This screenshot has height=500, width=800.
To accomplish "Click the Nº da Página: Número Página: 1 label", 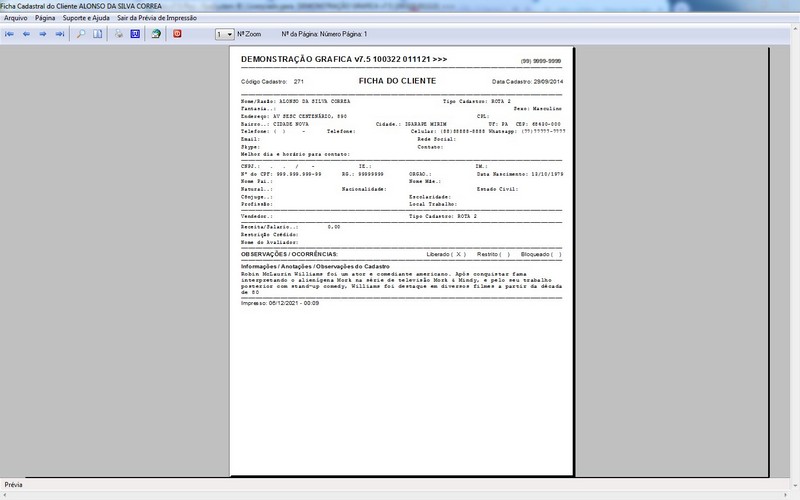I will coord(324,34).
